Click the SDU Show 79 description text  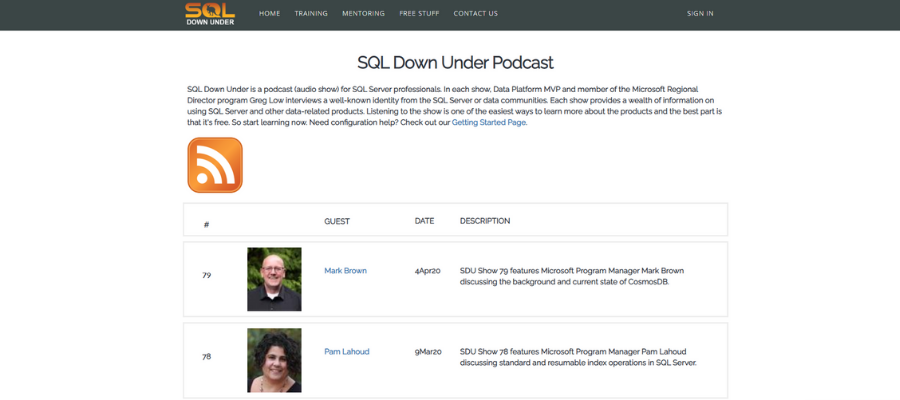[x=572, y=277]
